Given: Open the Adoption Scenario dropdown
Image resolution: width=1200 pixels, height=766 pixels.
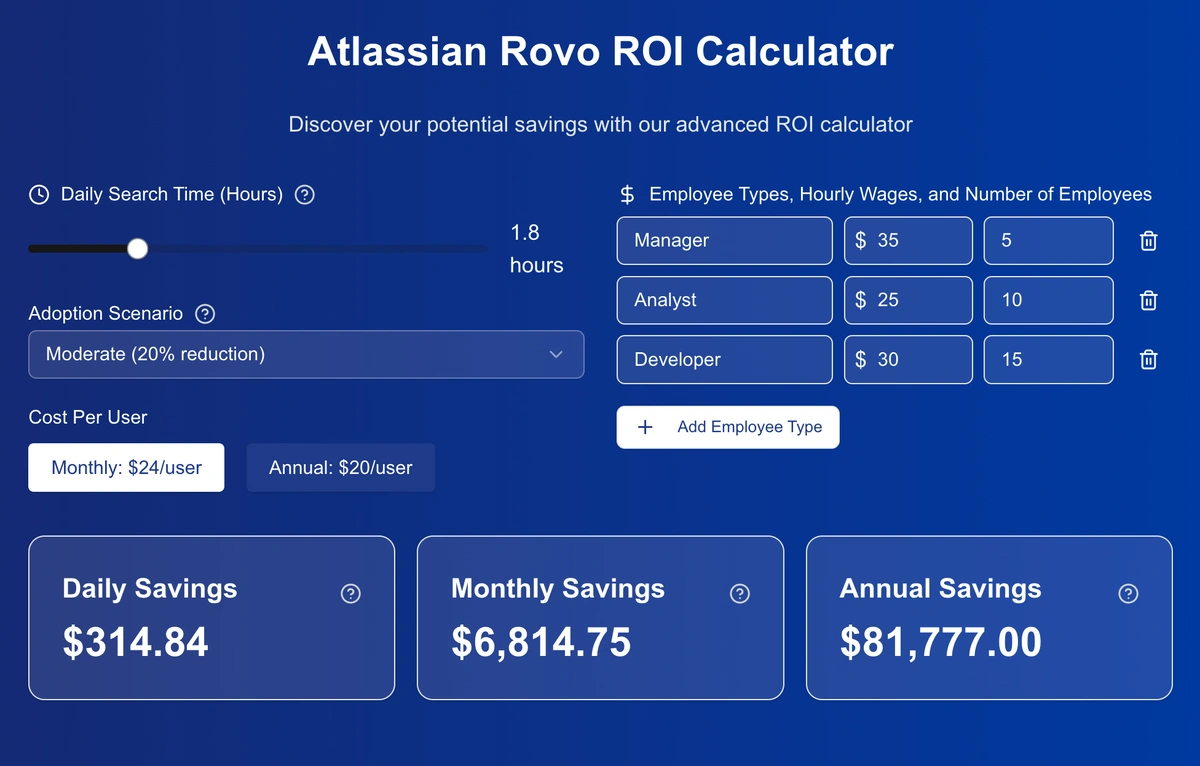Looking at the screenshot, I should click(305, 354).
